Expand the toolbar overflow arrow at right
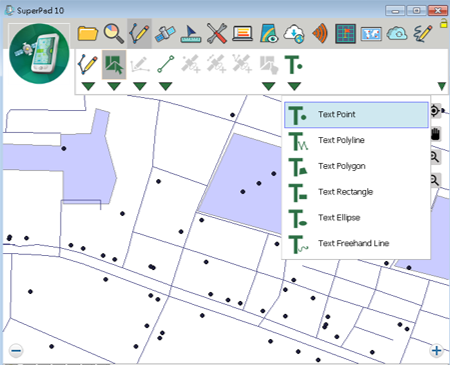The image size is (450, 365). pos(442,86)
